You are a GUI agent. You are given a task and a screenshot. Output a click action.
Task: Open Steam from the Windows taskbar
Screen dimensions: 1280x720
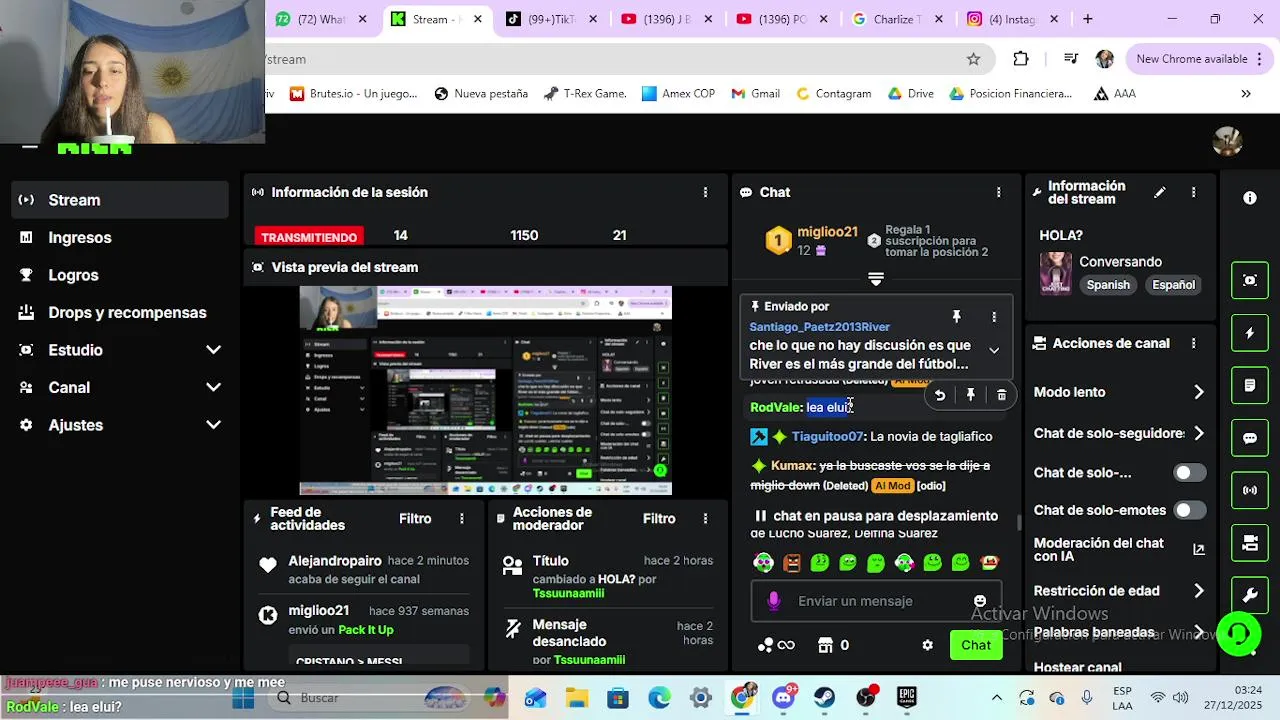click(824, 697)
